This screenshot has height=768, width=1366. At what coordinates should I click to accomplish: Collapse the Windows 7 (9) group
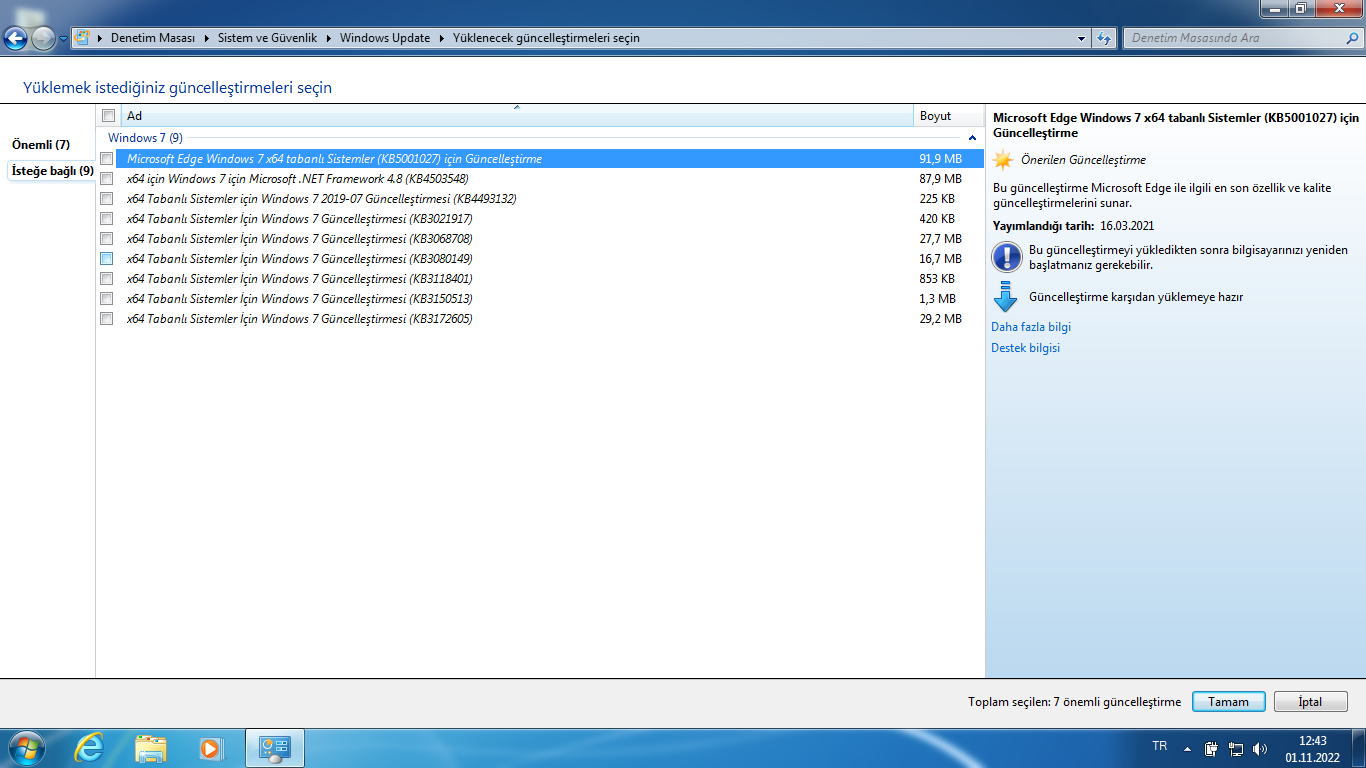(x=972, y=138)
